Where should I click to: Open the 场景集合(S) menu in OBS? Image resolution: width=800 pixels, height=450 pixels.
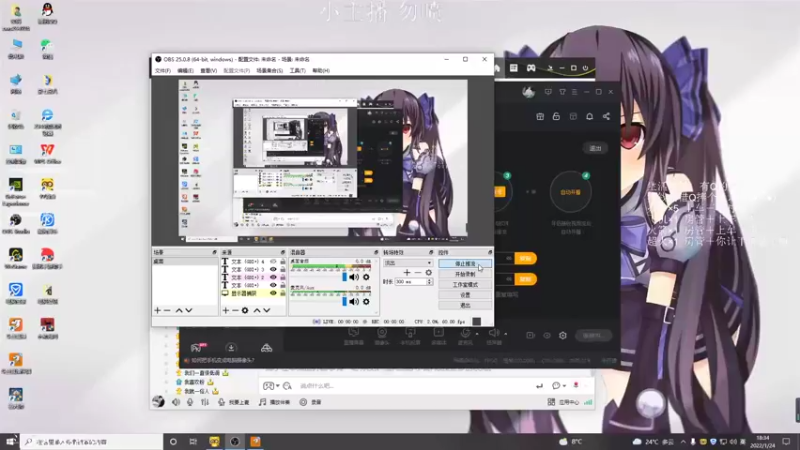click(x=269, y=70)
